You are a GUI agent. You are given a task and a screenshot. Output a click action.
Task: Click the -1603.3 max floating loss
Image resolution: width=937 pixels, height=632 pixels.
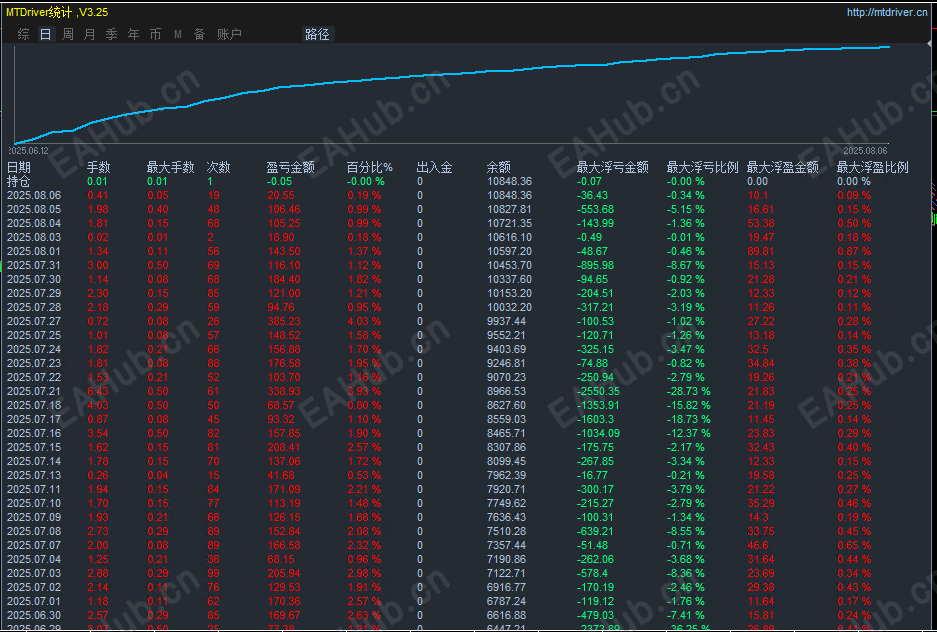596,419
